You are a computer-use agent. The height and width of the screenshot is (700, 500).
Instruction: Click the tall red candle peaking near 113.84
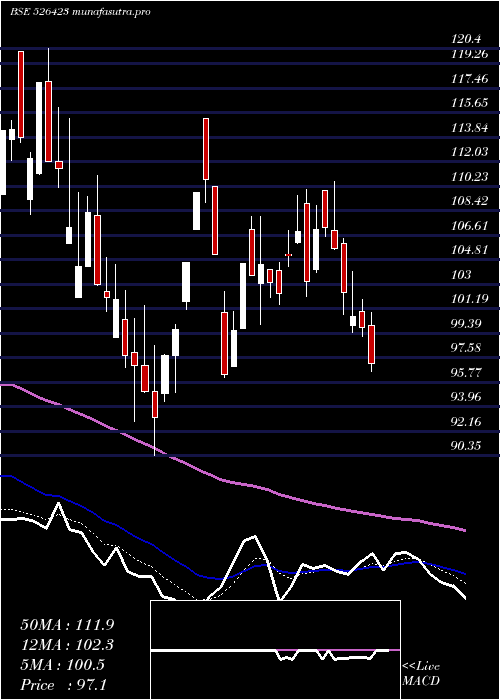pos(206,149)
